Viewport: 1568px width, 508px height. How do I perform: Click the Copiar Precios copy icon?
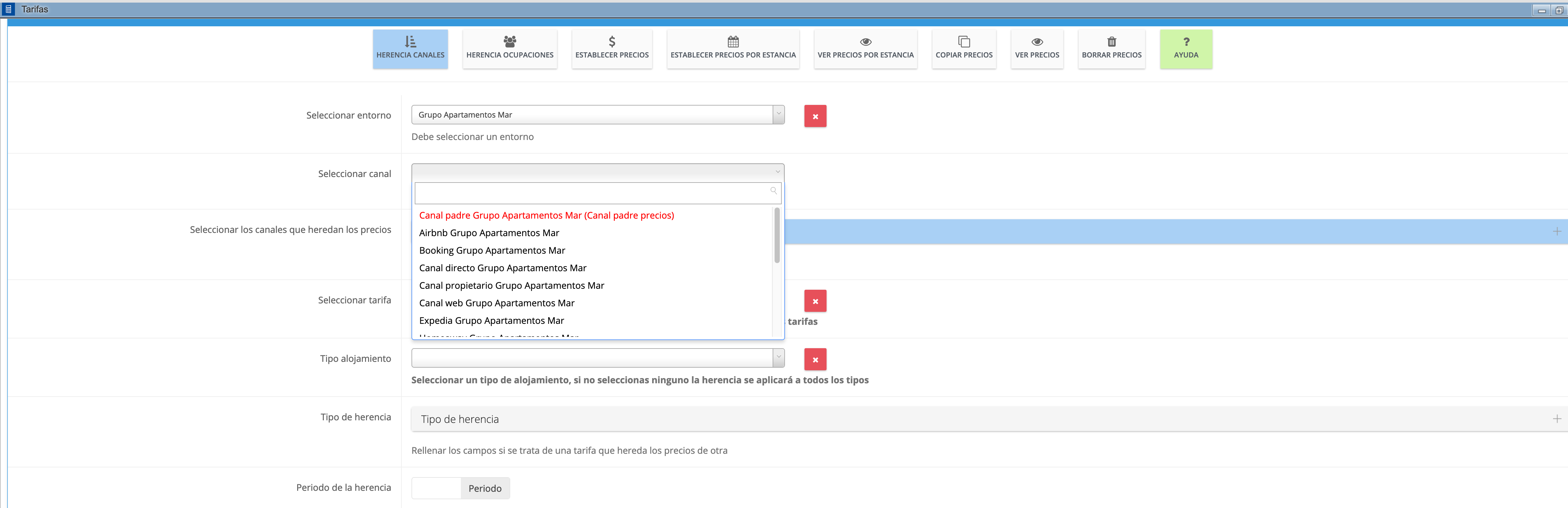click(964, 42)
